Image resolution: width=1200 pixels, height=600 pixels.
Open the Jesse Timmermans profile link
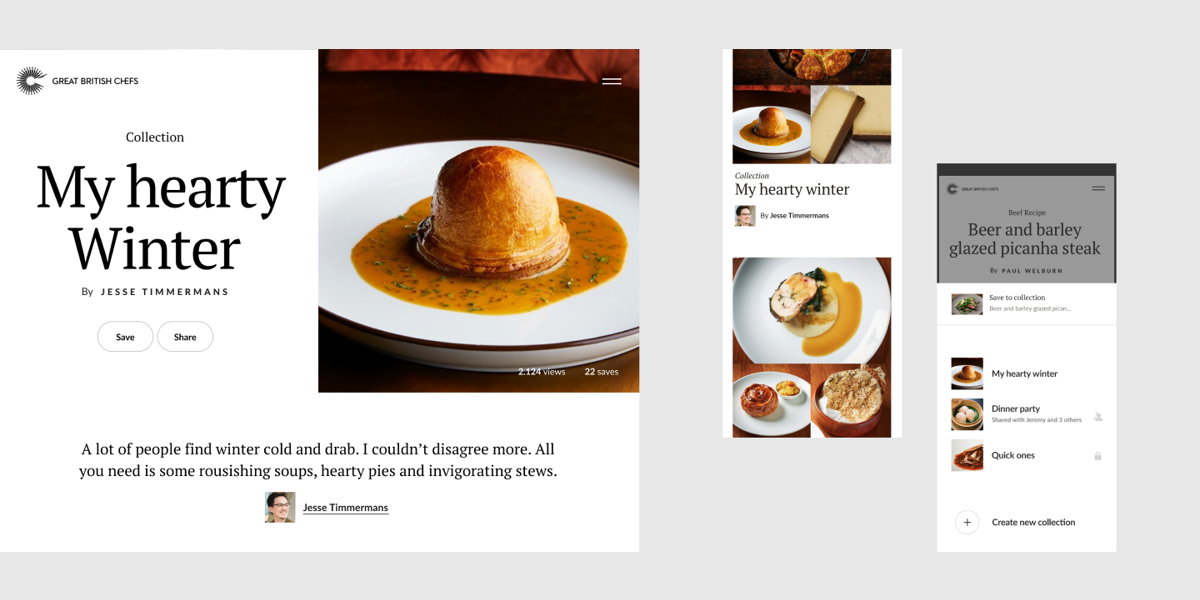point(345,508)
